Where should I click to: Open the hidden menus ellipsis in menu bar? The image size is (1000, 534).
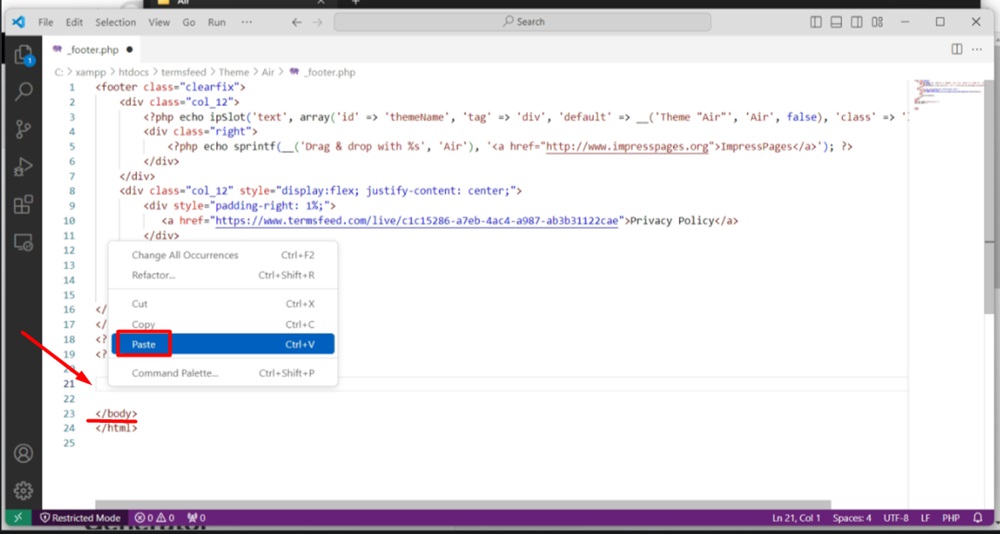pyautogui.click(x=247, y=22)
